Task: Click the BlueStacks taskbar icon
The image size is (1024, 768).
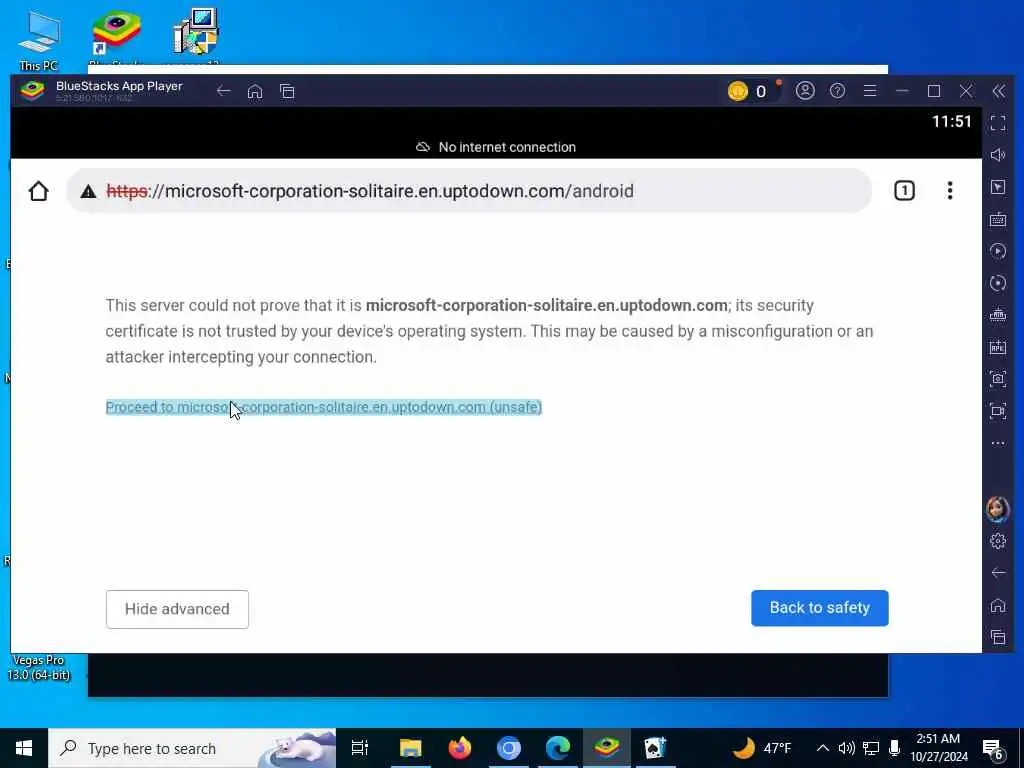Action: click(607, 748)
